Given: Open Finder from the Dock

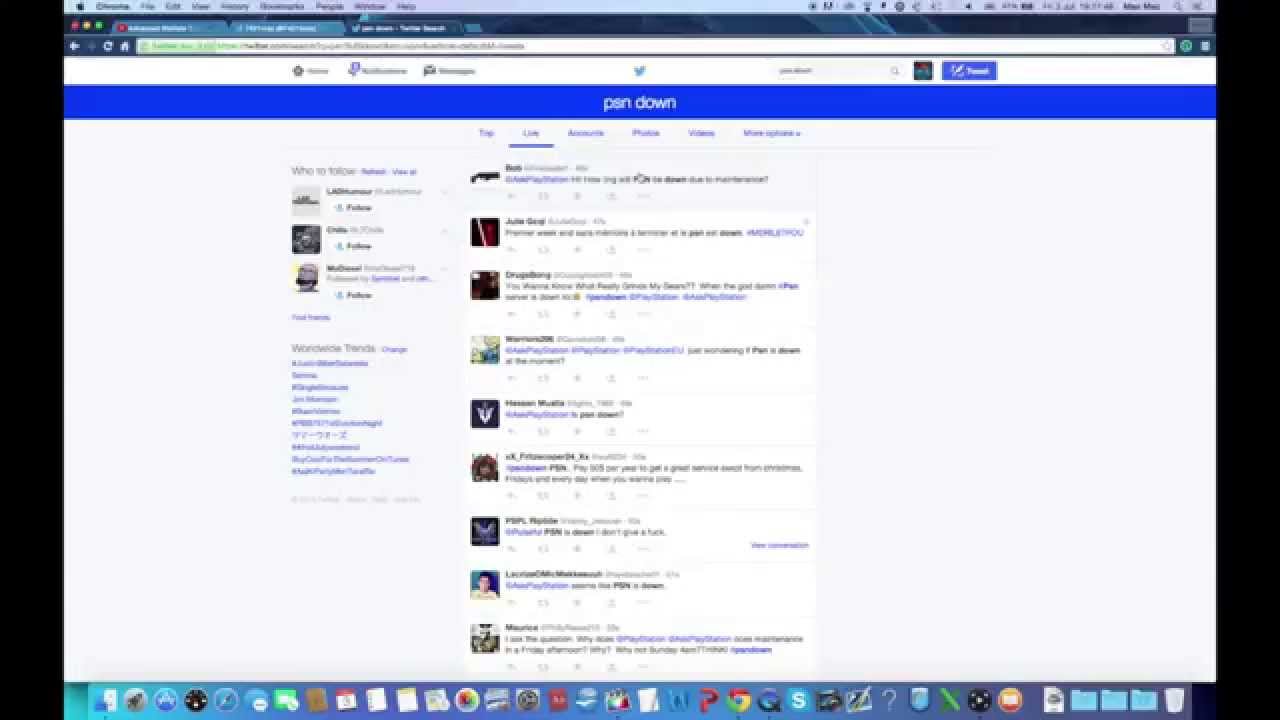Looking at the screenshot, I should (x=104, y=700).
